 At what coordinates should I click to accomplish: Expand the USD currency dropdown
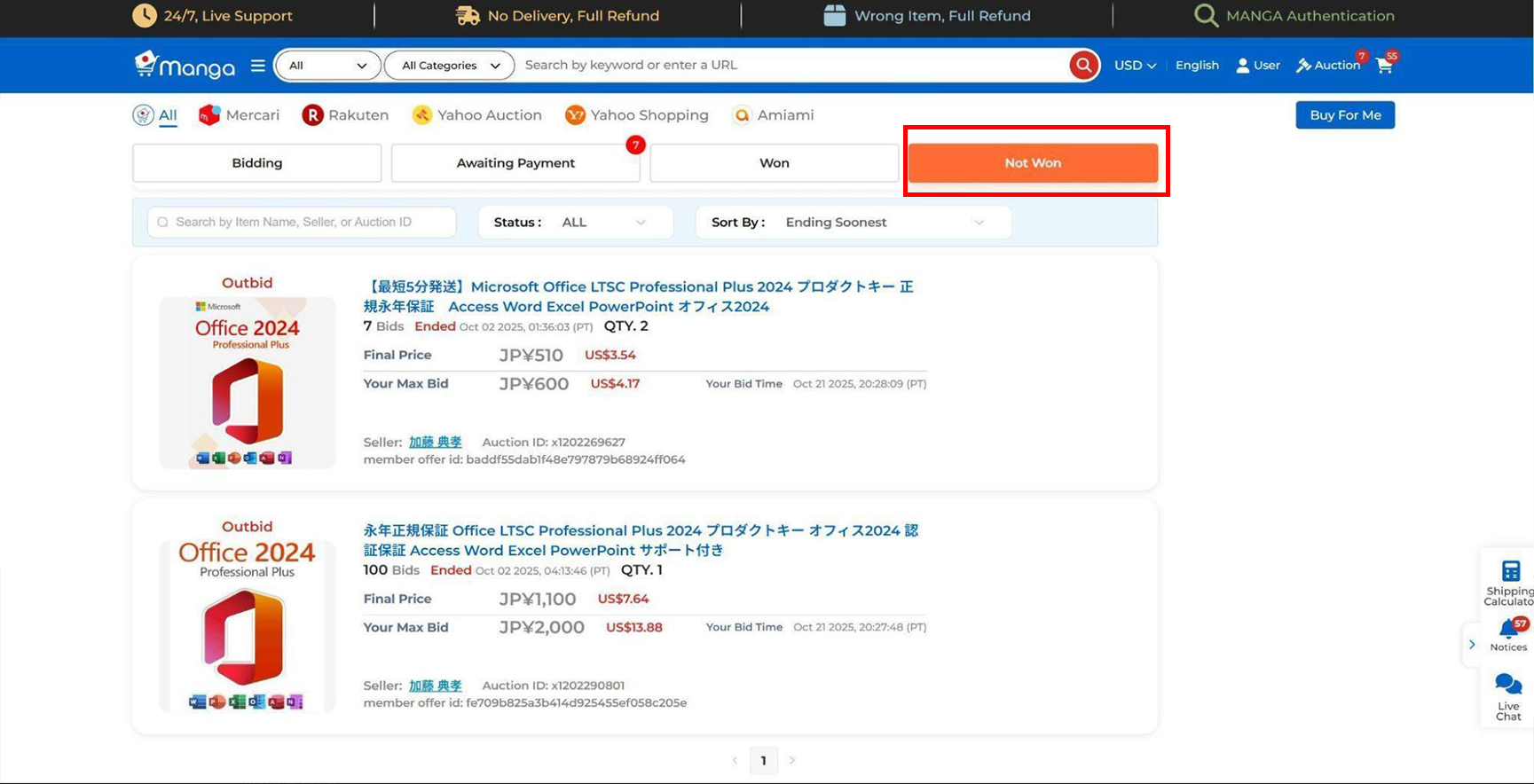point(1135,65)
